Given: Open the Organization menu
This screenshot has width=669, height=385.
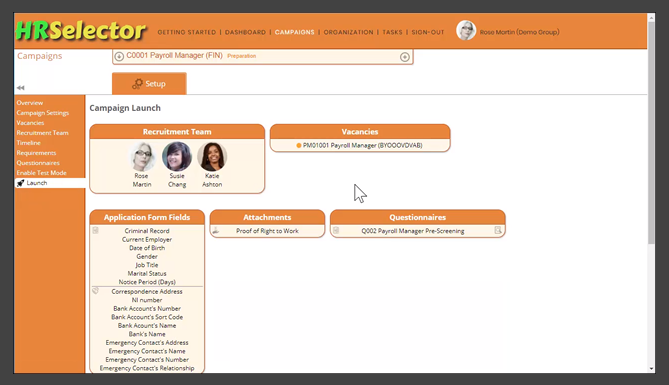Looking at the screenshot, I should [x=348, y=32].
